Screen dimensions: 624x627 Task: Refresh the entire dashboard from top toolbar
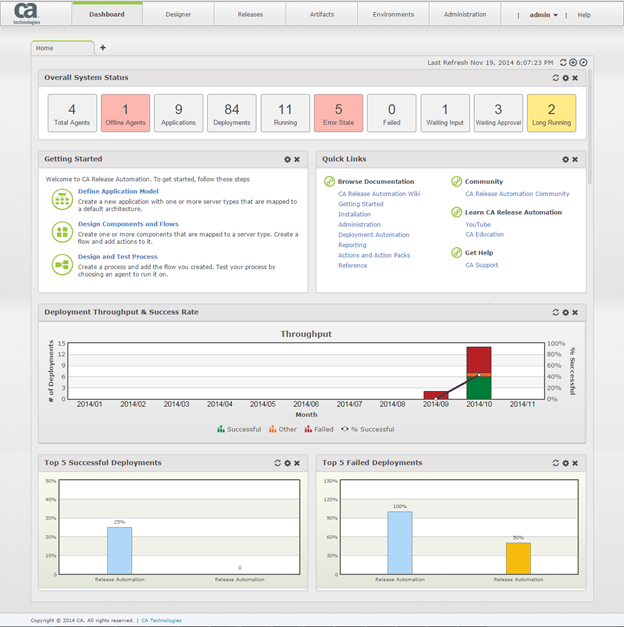tap(563, 62)
